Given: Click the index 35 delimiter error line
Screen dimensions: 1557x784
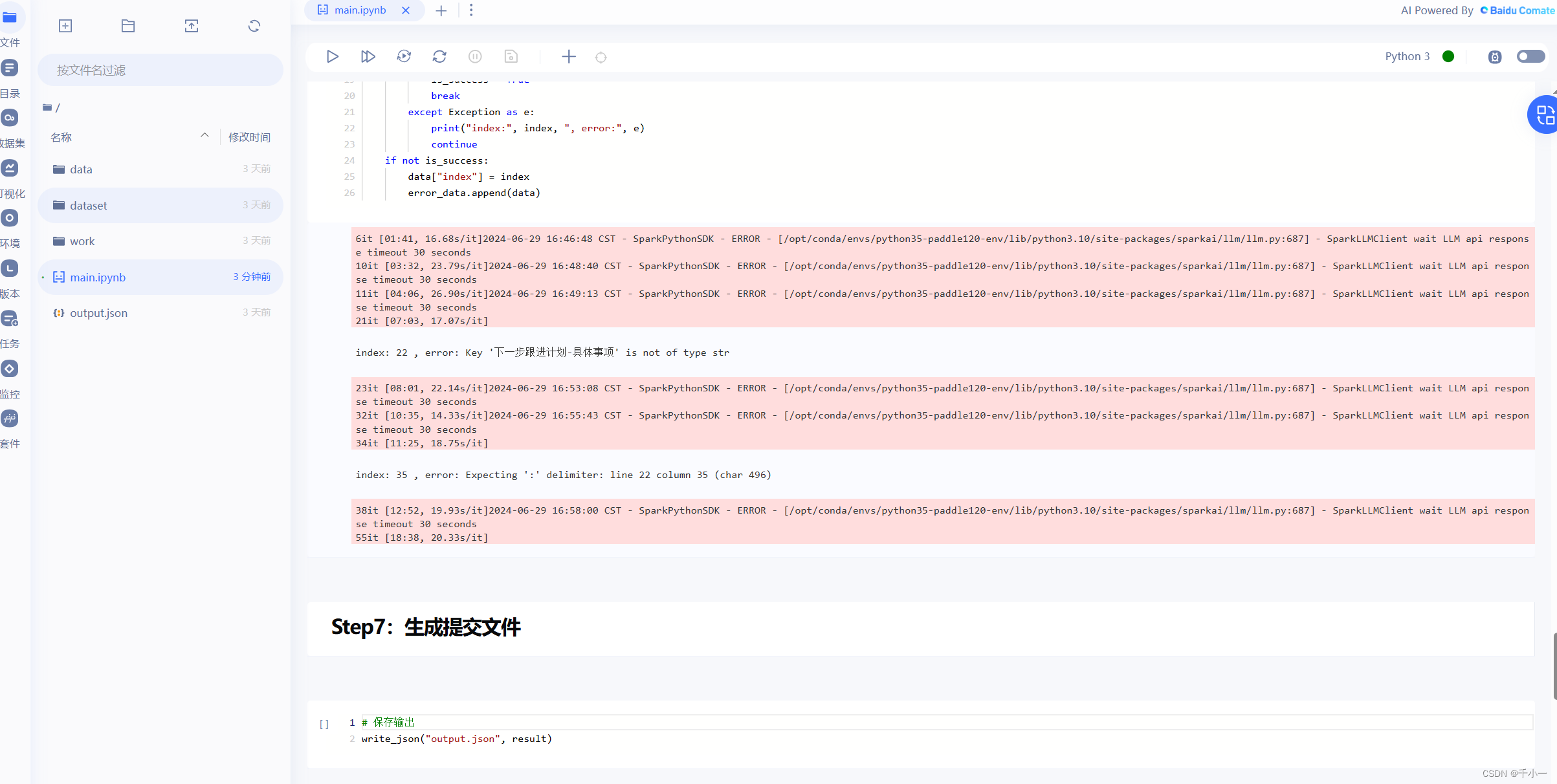Looking at the screenshot, I should 563,475.
